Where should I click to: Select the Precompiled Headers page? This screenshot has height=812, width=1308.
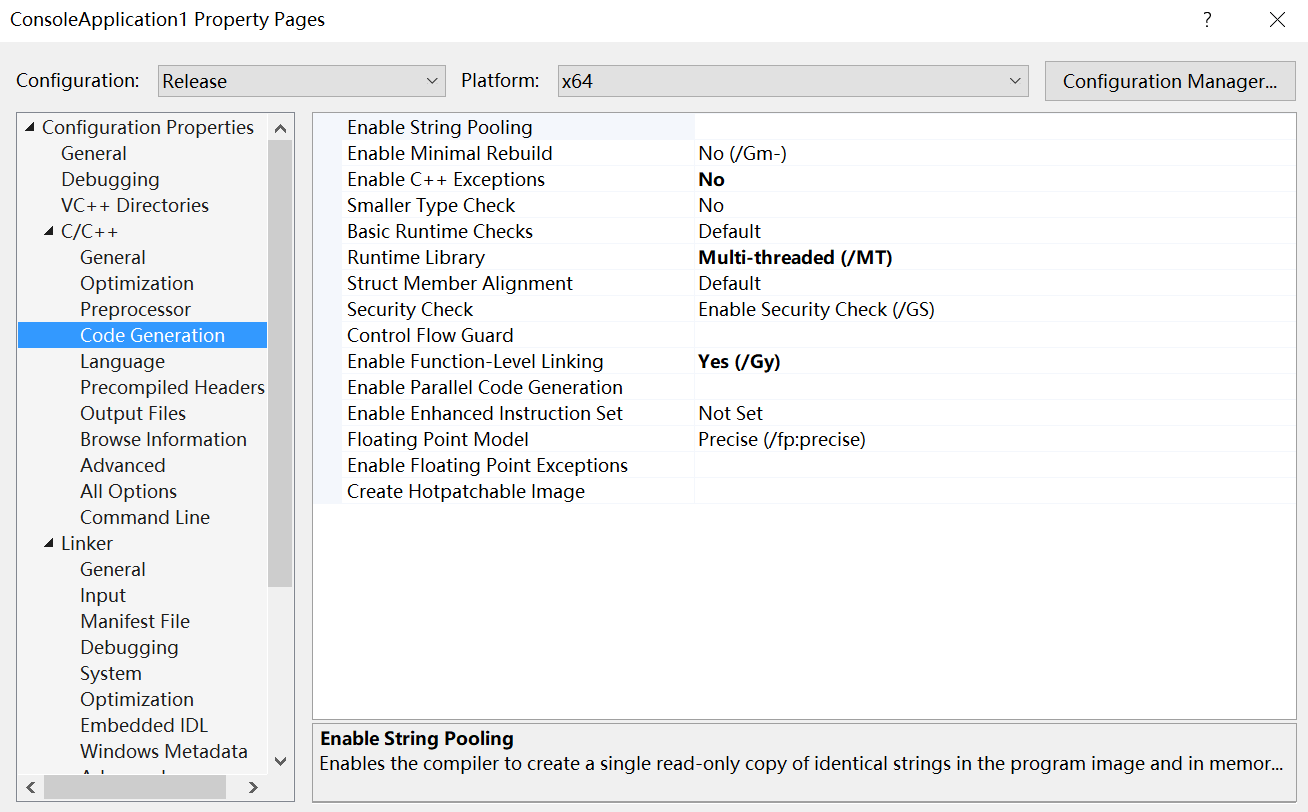[x=172, y=387]
